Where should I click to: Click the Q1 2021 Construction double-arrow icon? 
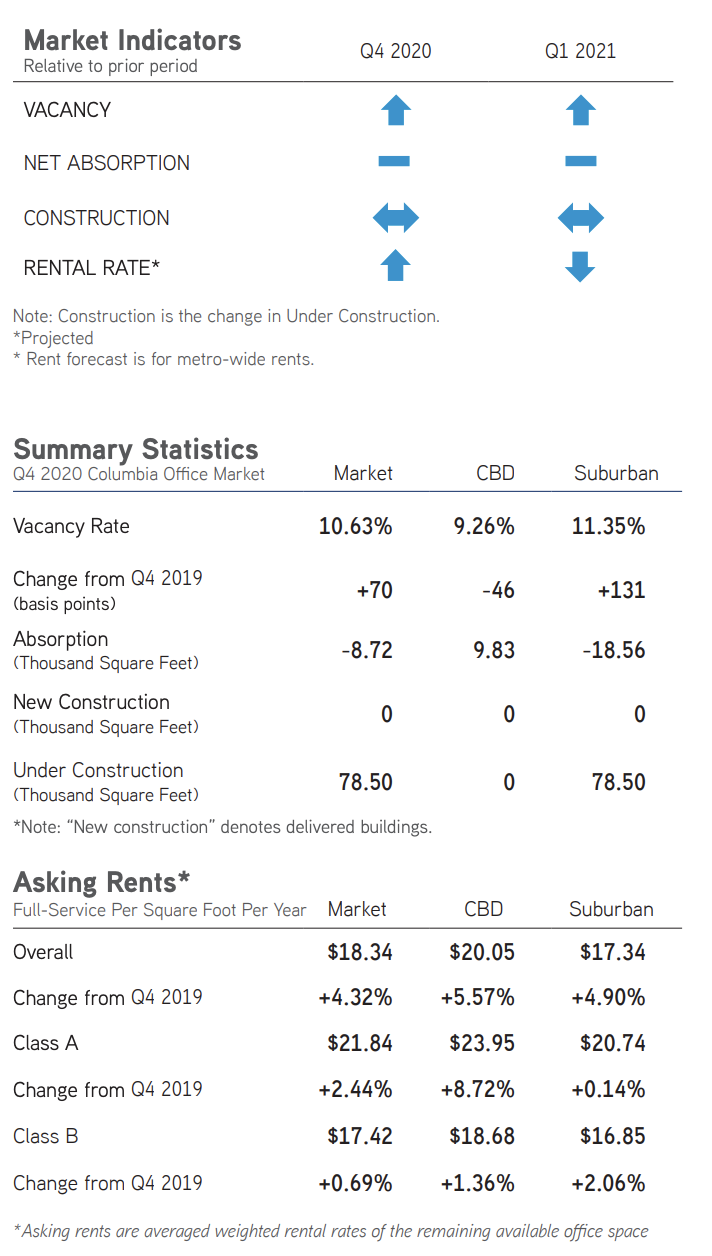pos(581,217)
